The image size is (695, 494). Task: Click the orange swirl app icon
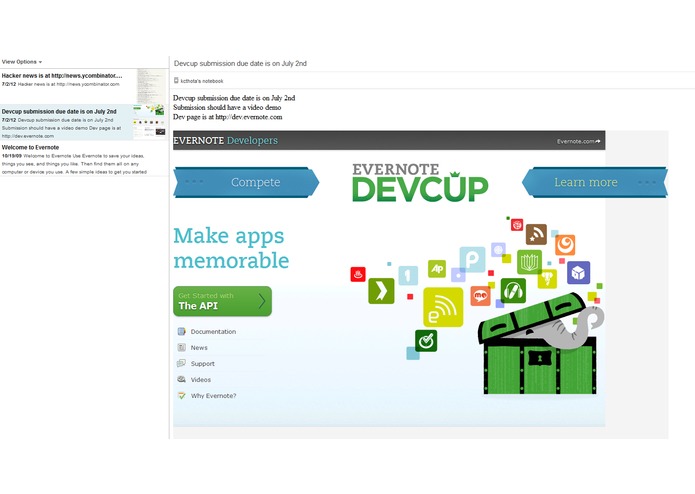565,245
